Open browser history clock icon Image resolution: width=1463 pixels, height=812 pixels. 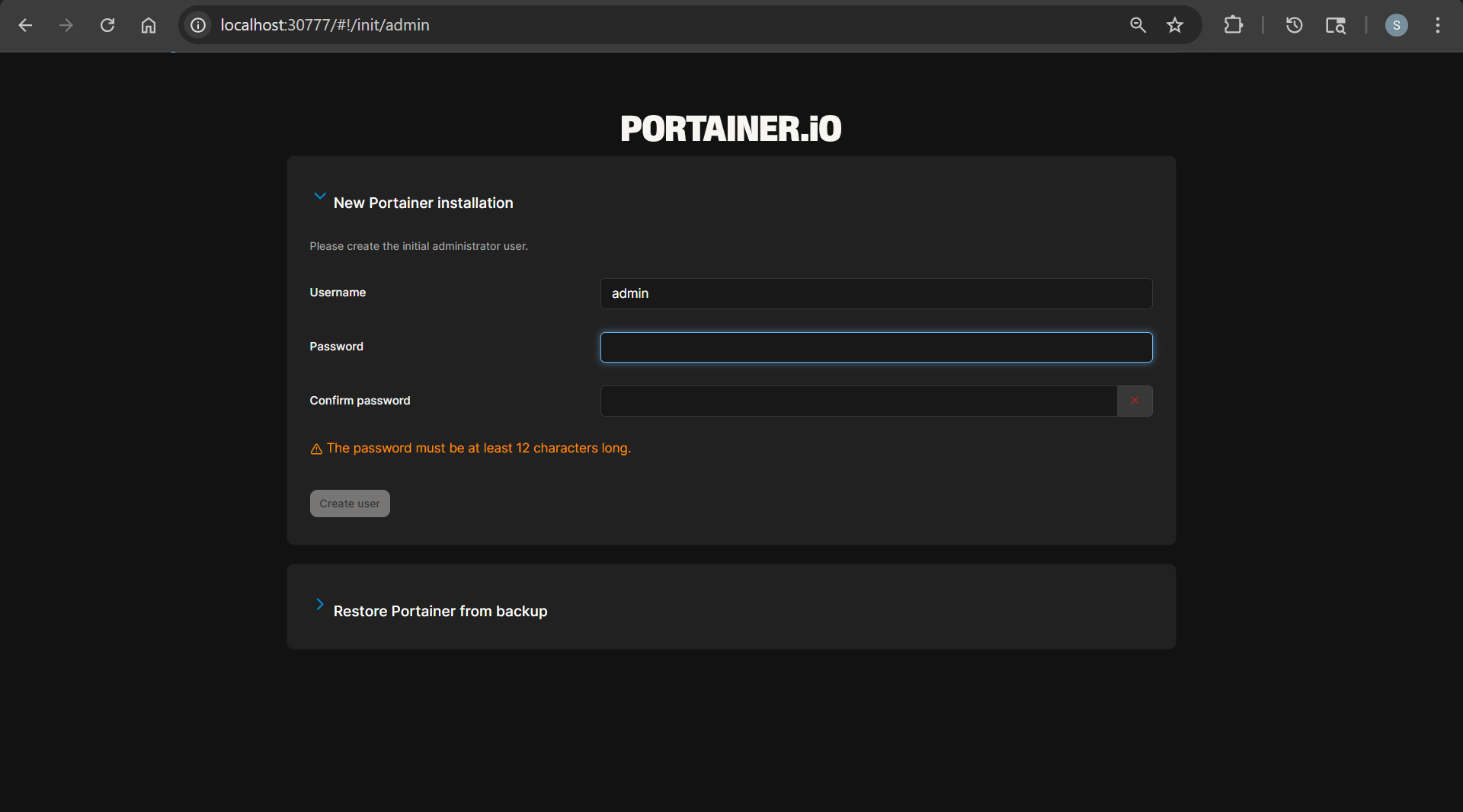click(x=1294, y=25)
